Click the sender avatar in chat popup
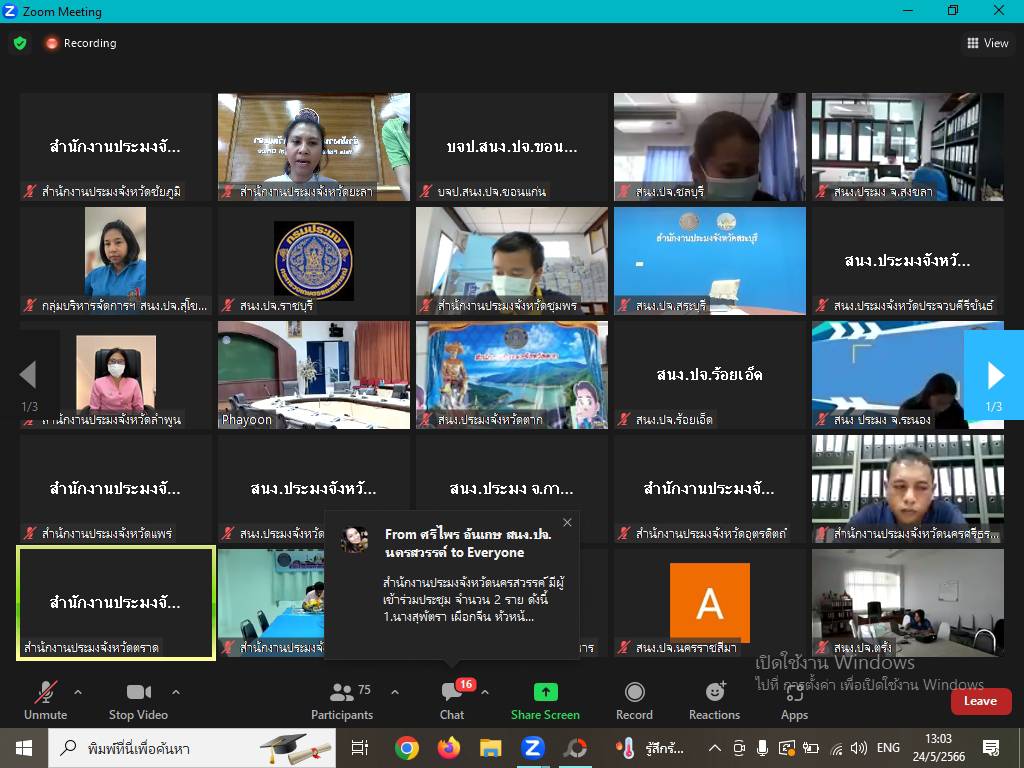Image resolution: width=1024 pixels, height=768 pixels. pos(354,539)
